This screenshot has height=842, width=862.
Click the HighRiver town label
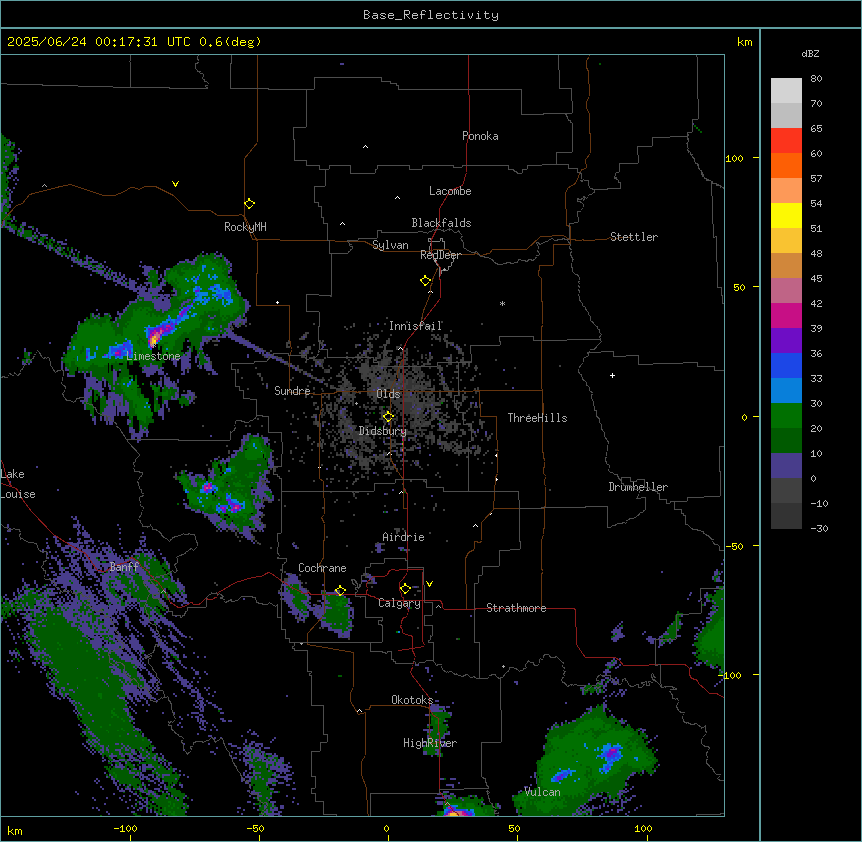point(430,743)
